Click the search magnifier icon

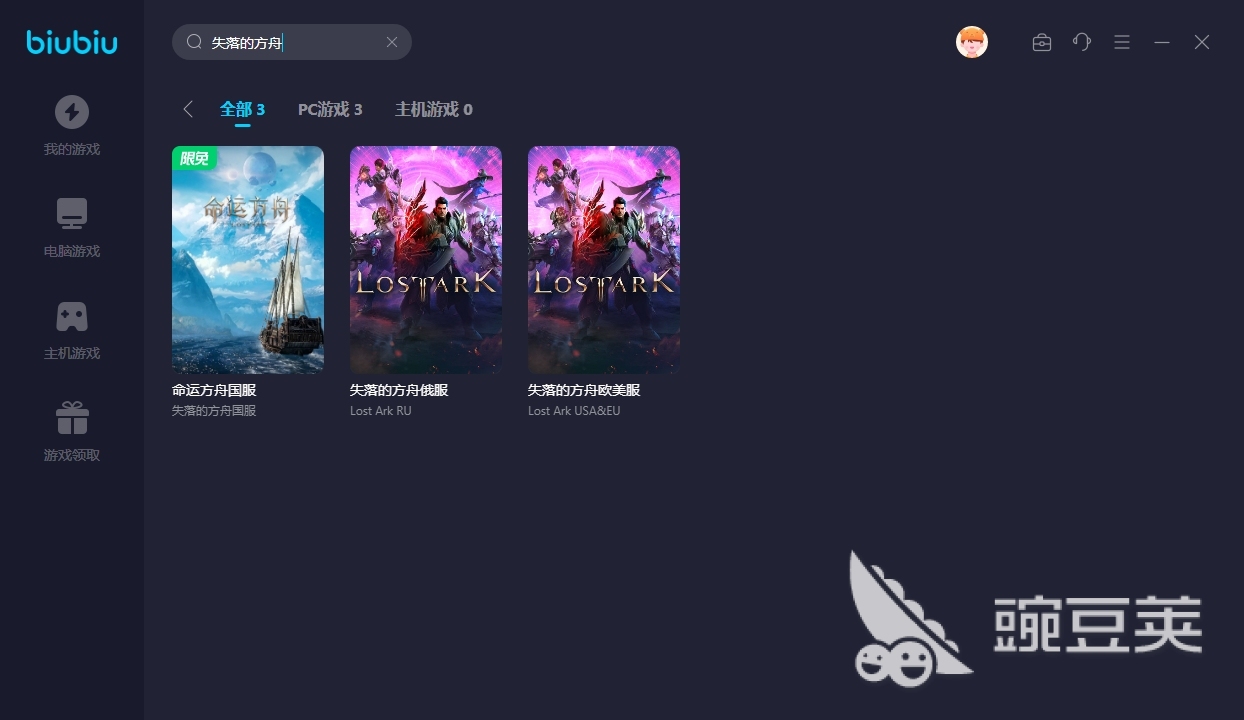194,42
